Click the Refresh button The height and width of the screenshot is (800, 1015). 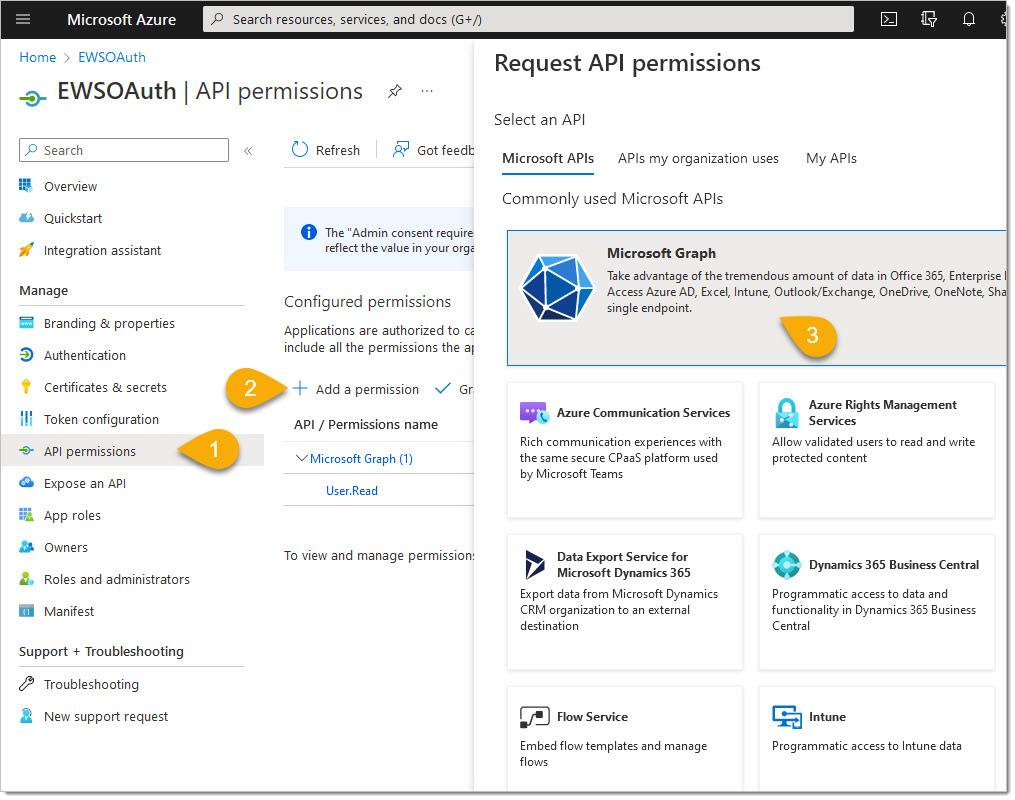(327, 150)
